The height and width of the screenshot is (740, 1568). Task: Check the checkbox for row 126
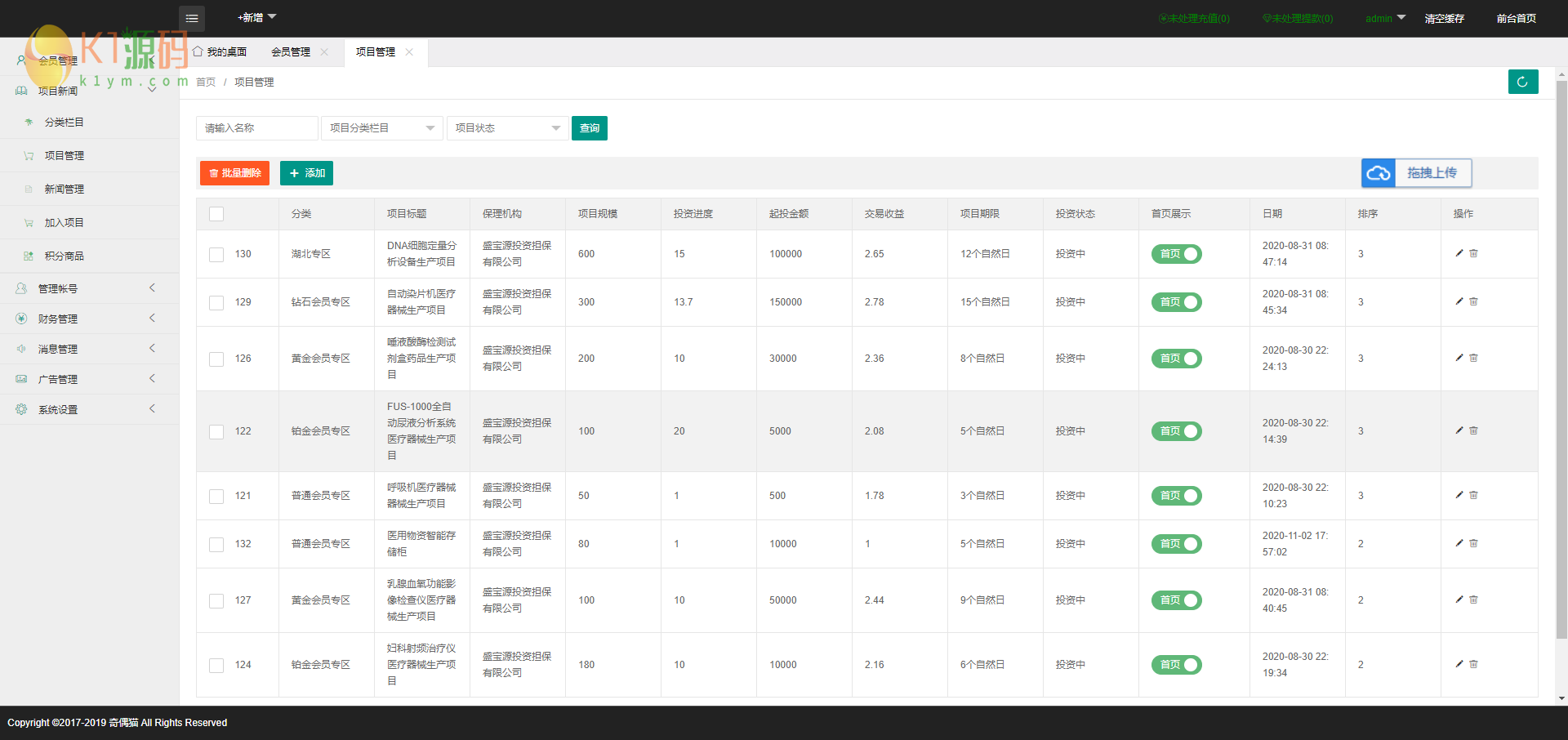(x=216, y=359)
